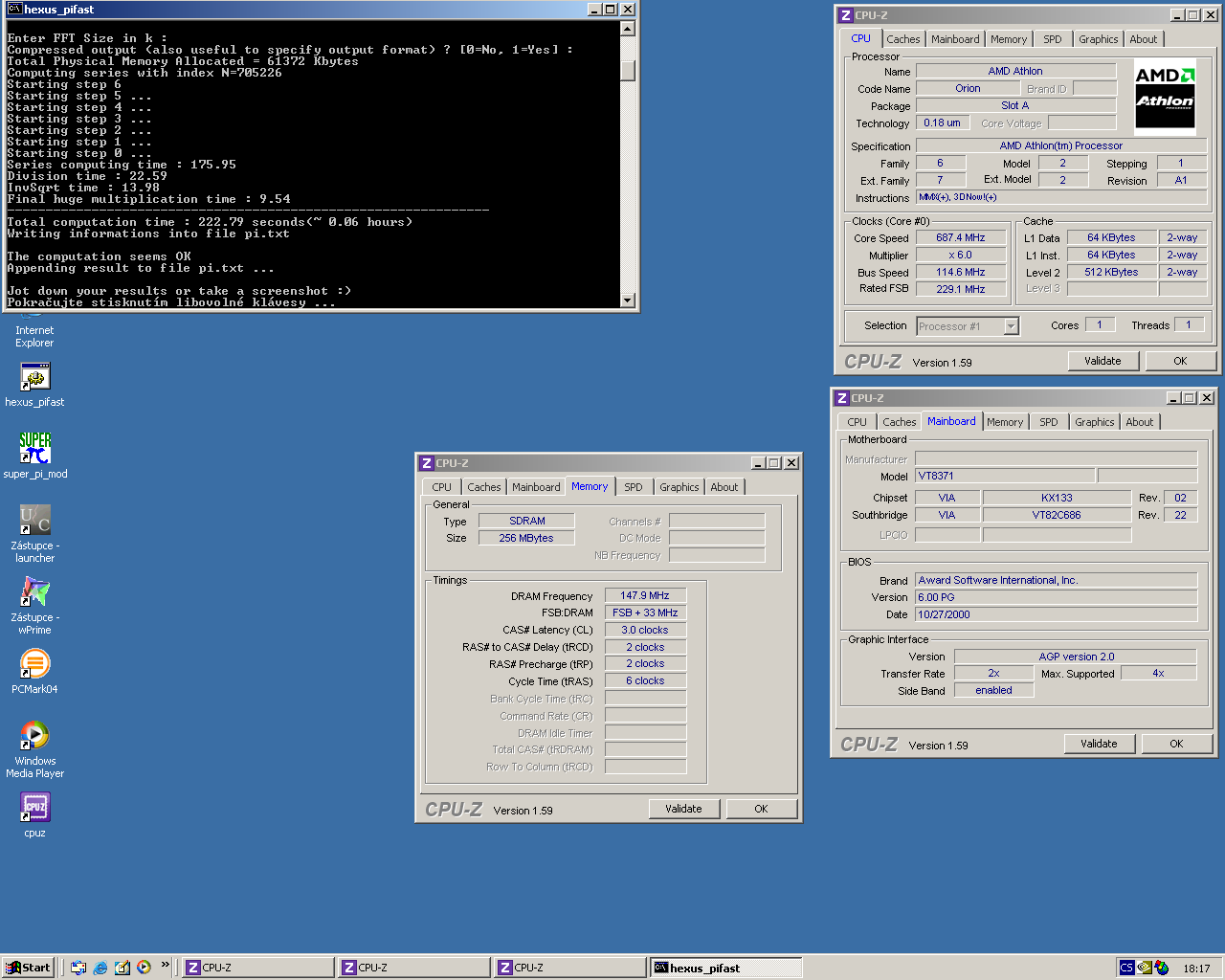1225x980 pixels.
Task: Click the Core Speed value 687.4 MHz
Action: coord(961,237)
